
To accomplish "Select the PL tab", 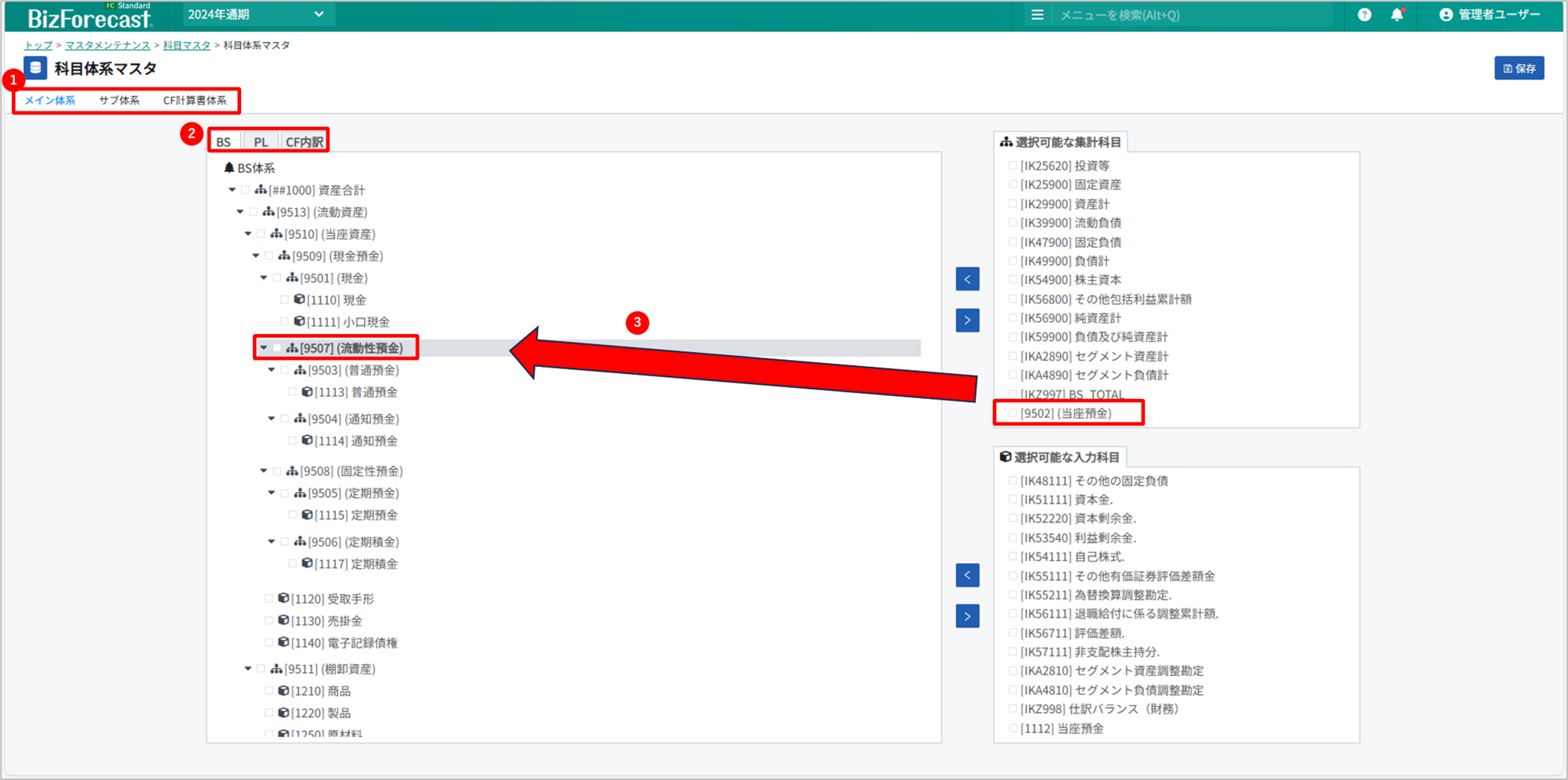I will coord(261,142).
